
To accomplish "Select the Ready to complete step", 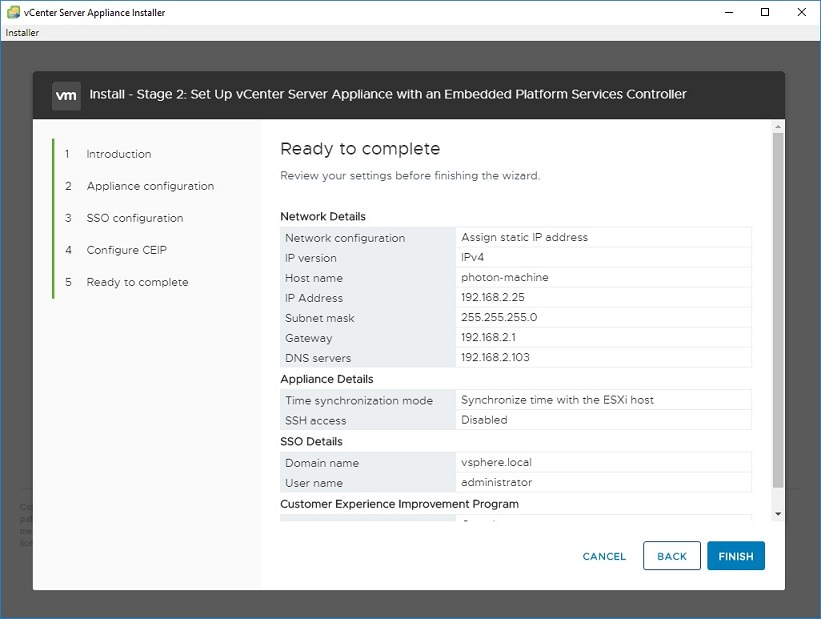I will click(137, 282).
